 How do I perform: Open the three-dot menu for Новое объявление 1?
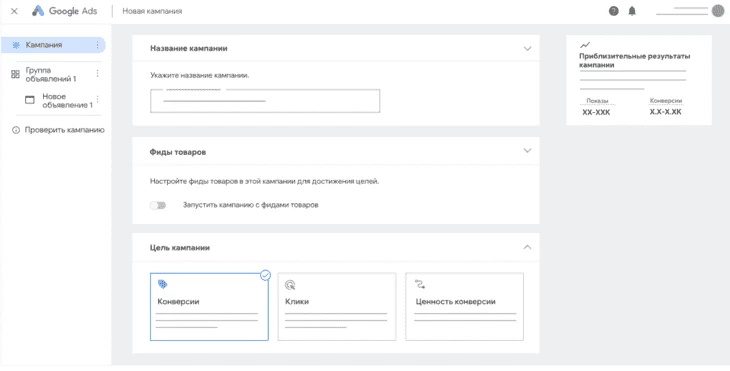[x=97, y=99]
